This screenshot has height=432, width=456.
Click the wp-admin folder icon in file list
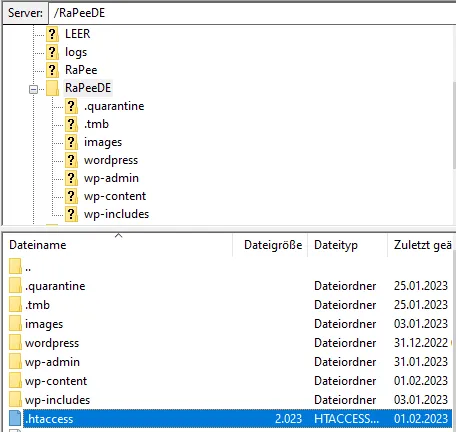(x=15, y=362)
